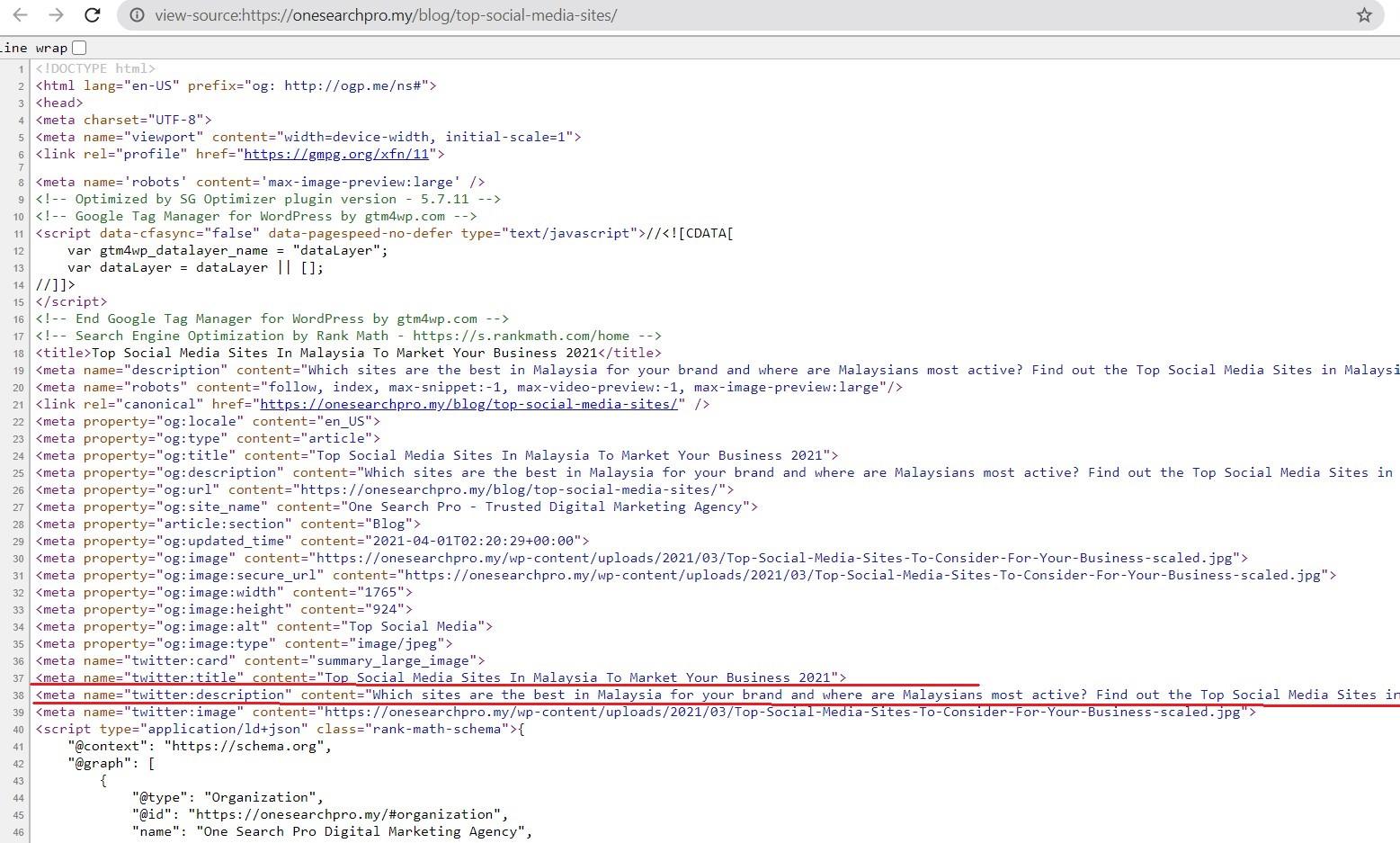
Task: Select the 'End Google Tag Manager' comment
Action: pos(272,318)
